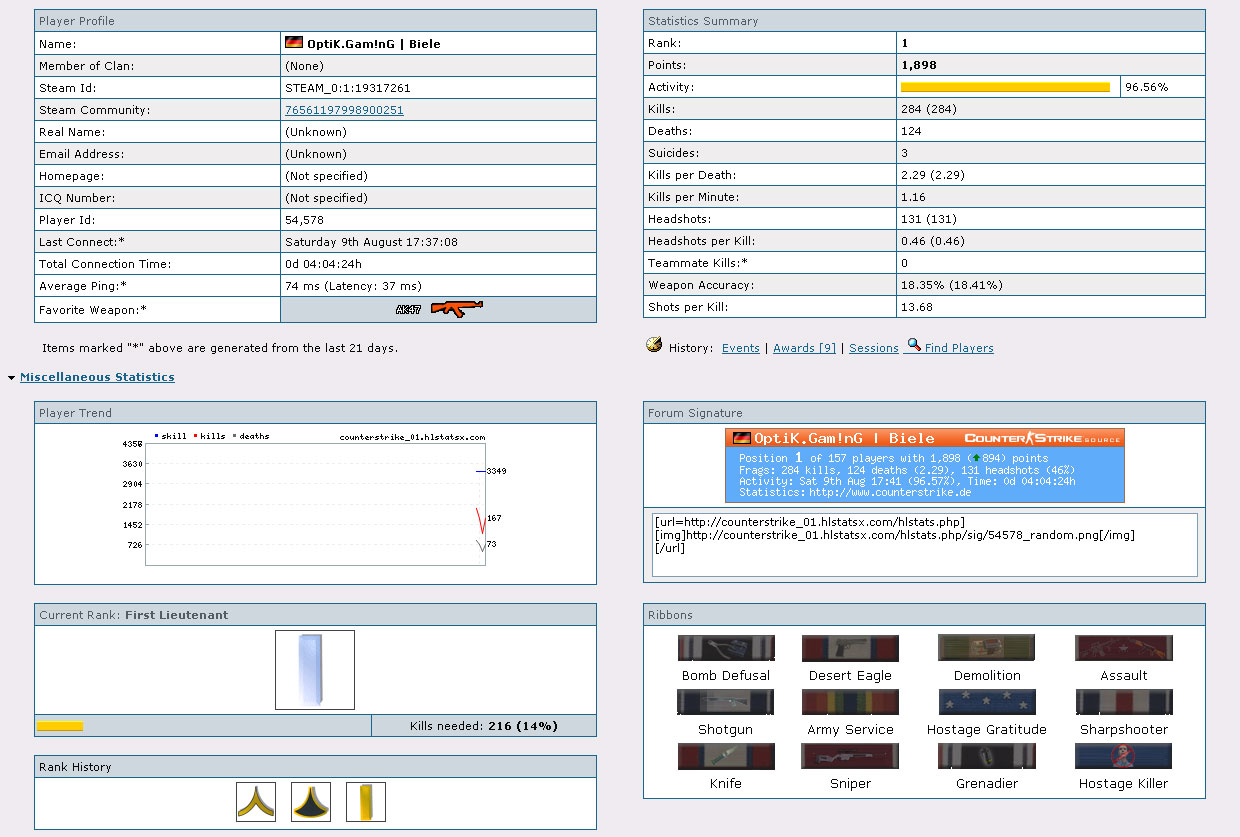Click the Hostage Gratitude ribbon icon

[986, 702]
